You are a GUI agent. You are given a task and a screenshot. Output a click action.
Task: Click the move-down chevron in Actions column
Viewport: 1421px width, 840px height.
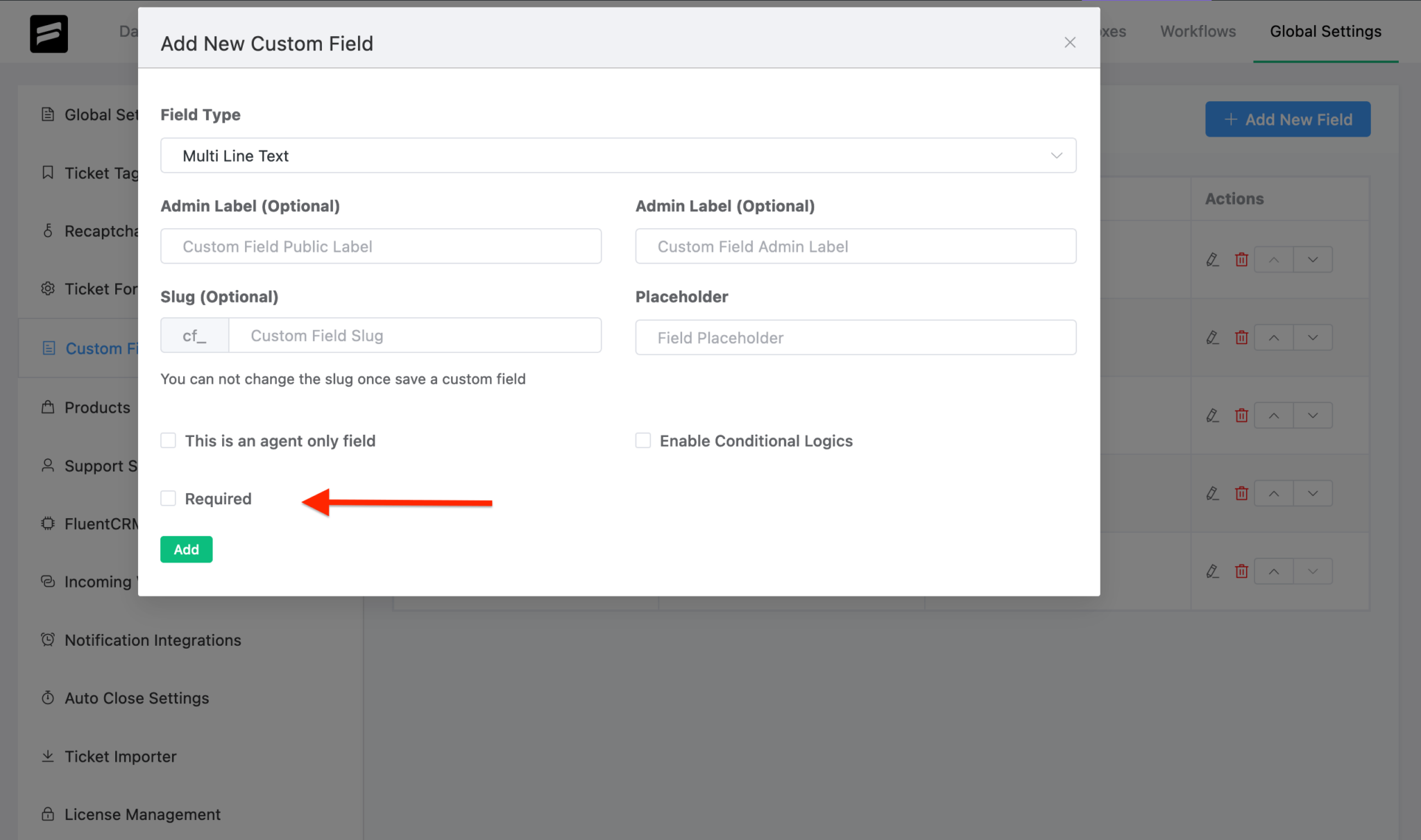click(x=1312, y=259)
